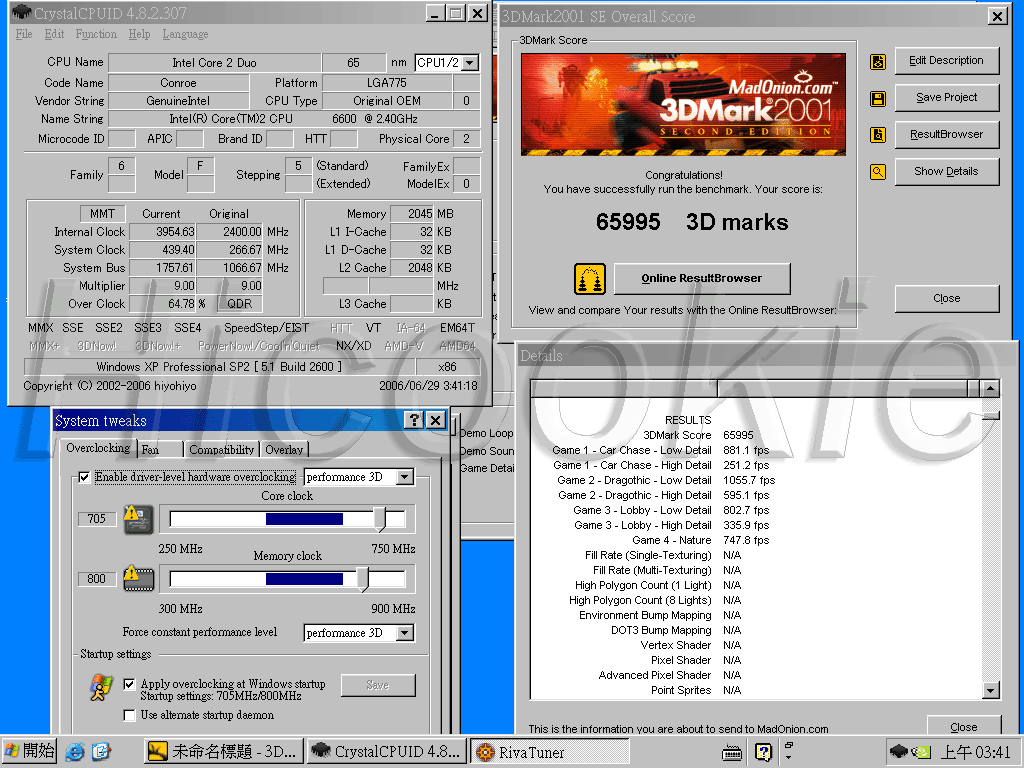
Task: Click the yellow Online ResultBrowser icon
Action: pos(590,279)
